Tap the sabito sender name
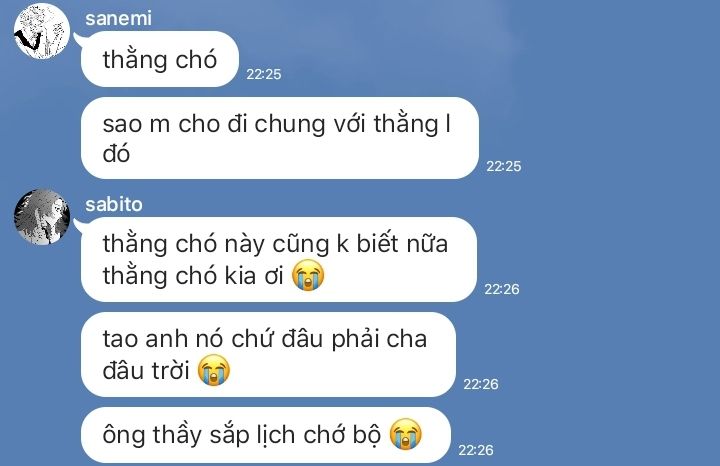The width and height of the screenshot is (720, 466). click(114, 204)
